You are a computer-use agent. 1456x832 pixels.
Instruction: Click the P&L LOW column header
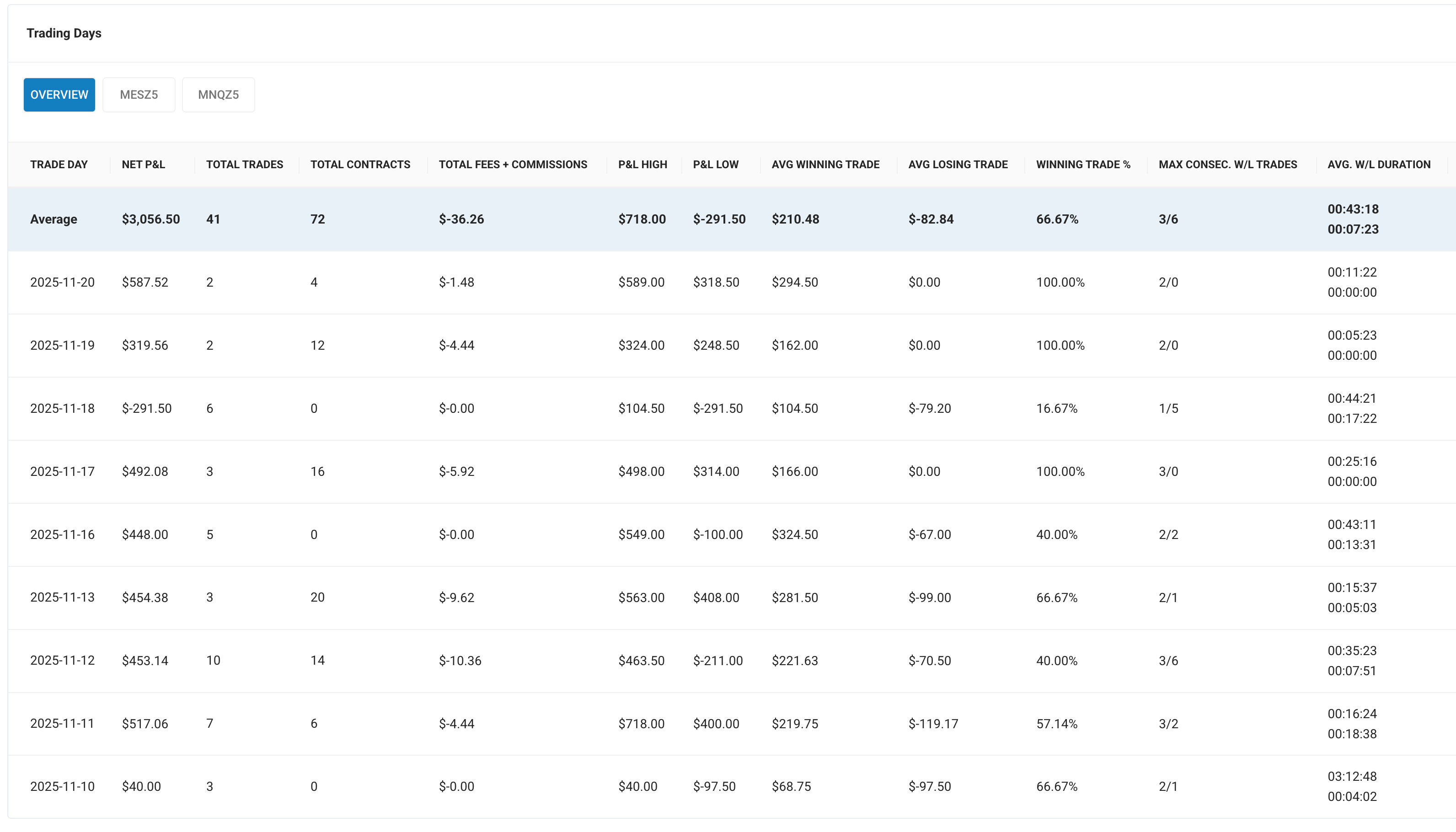(716, 165)
